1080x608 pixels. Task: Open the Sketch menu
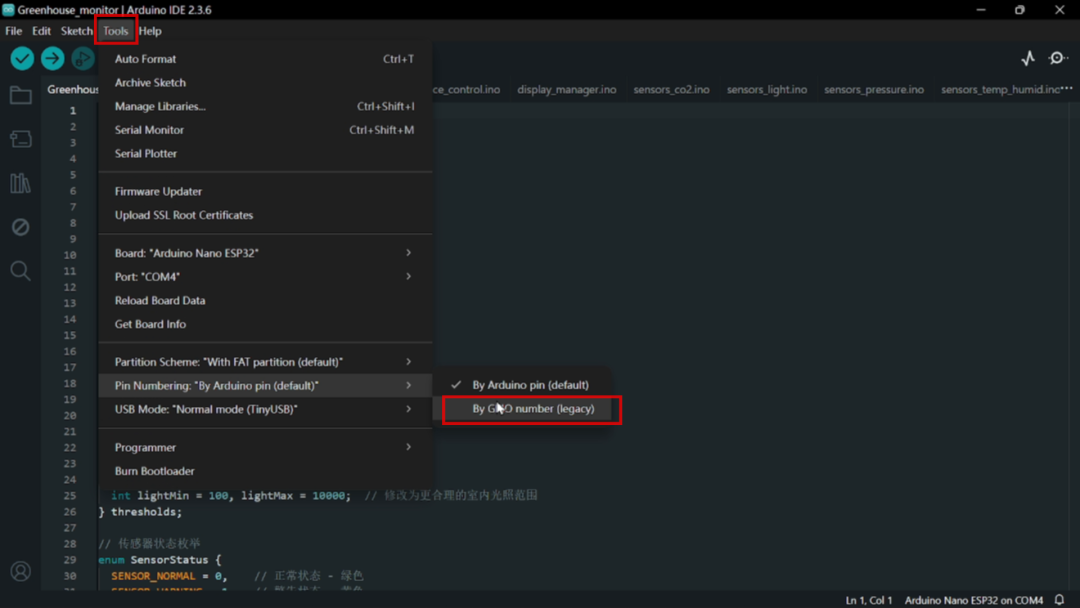(76, 30)
